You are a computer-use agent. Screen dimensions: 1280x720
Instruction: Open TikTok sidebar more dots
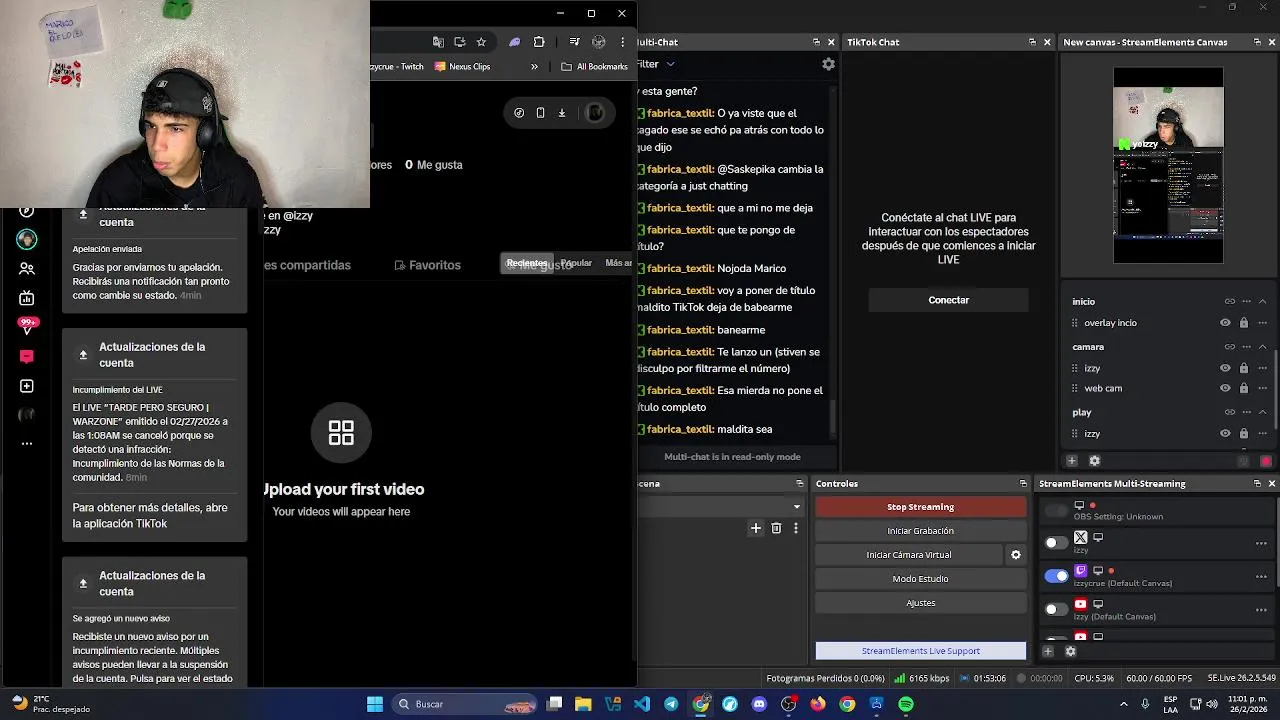tap(27, 443)
